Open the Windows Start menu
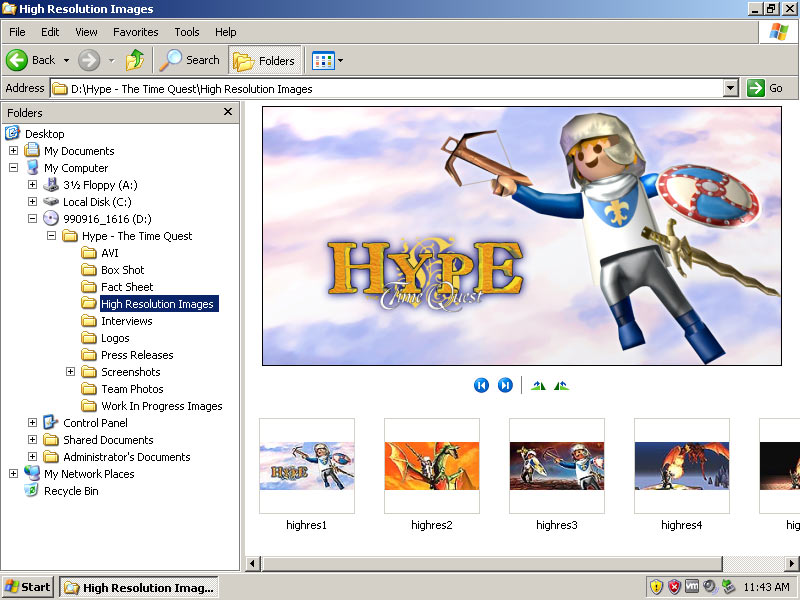 coord(28,587)
